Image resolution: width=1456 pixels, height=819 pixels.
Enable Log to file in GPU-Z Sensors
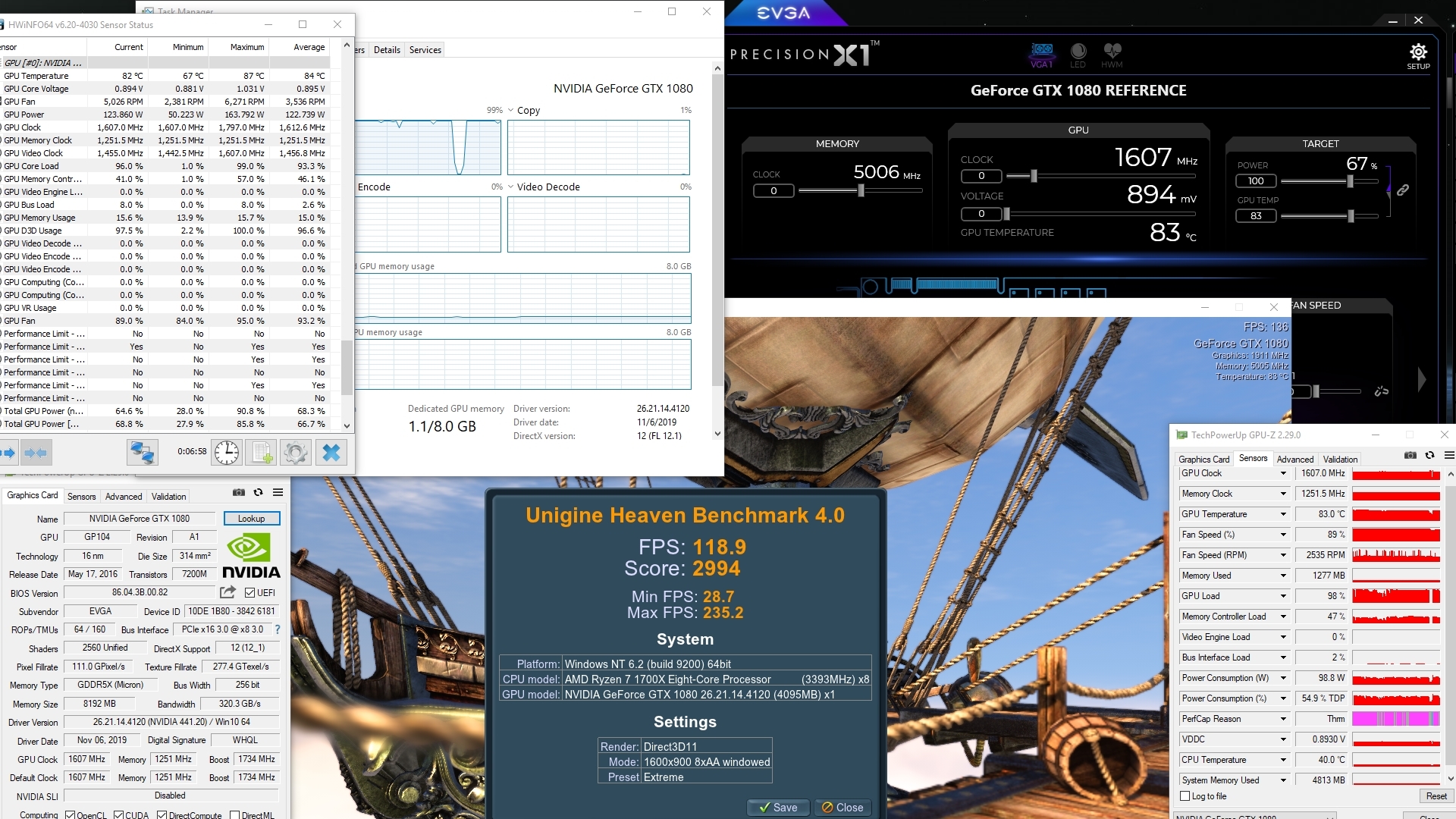click(x=1185, y=796)
